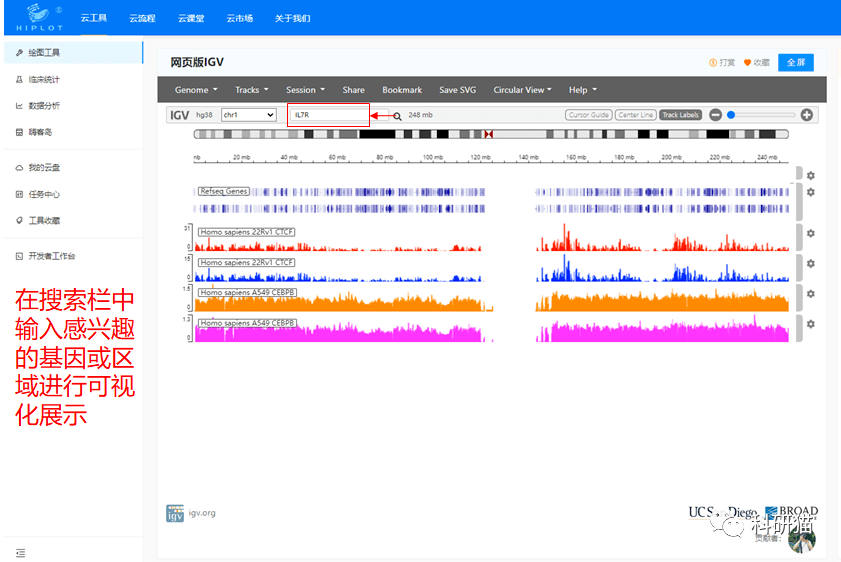
Task: Open the chr1 chromosome dropdown
Action: point(248,115)
